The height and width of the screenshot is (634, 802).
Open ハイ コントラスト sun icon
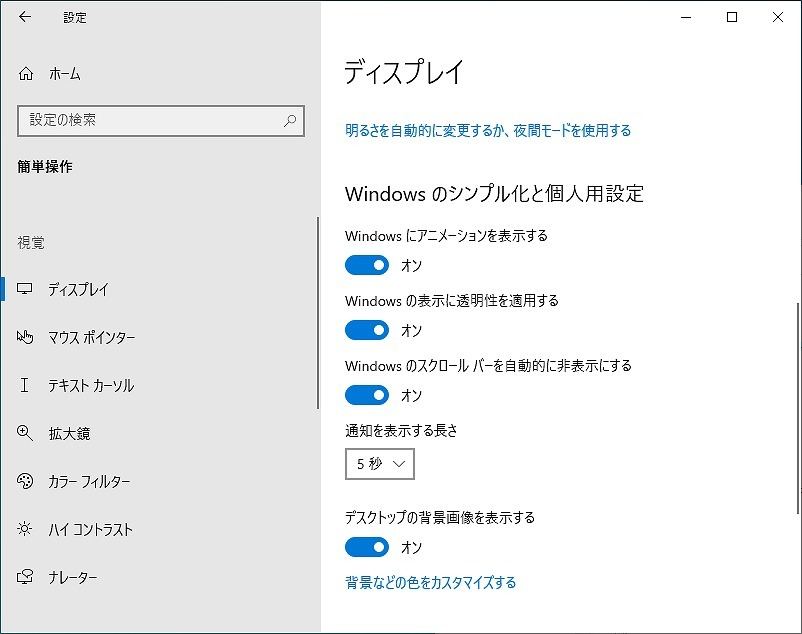[25, 529]
